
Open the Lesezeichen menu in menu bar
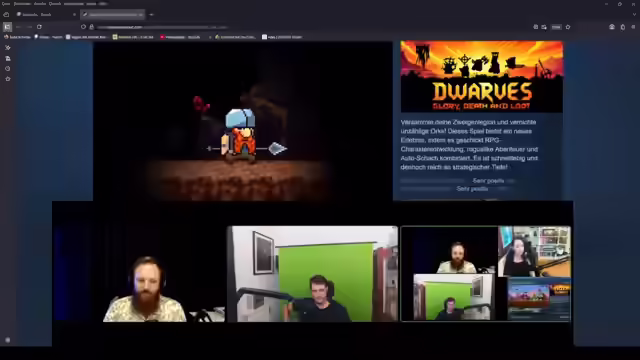tap(73, 4)
